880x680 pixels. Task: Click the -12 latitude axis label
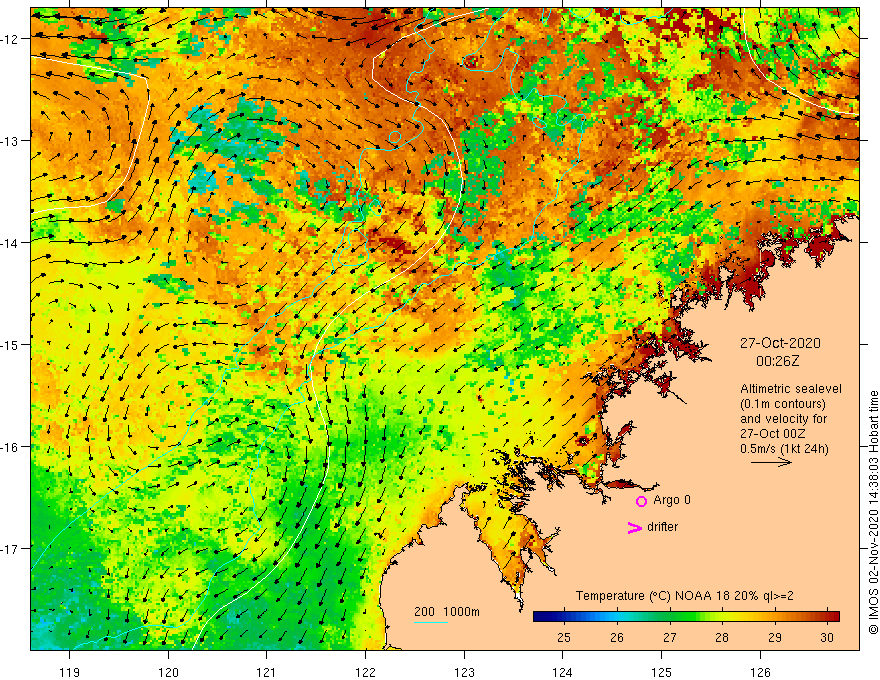[x=10, y=39]
